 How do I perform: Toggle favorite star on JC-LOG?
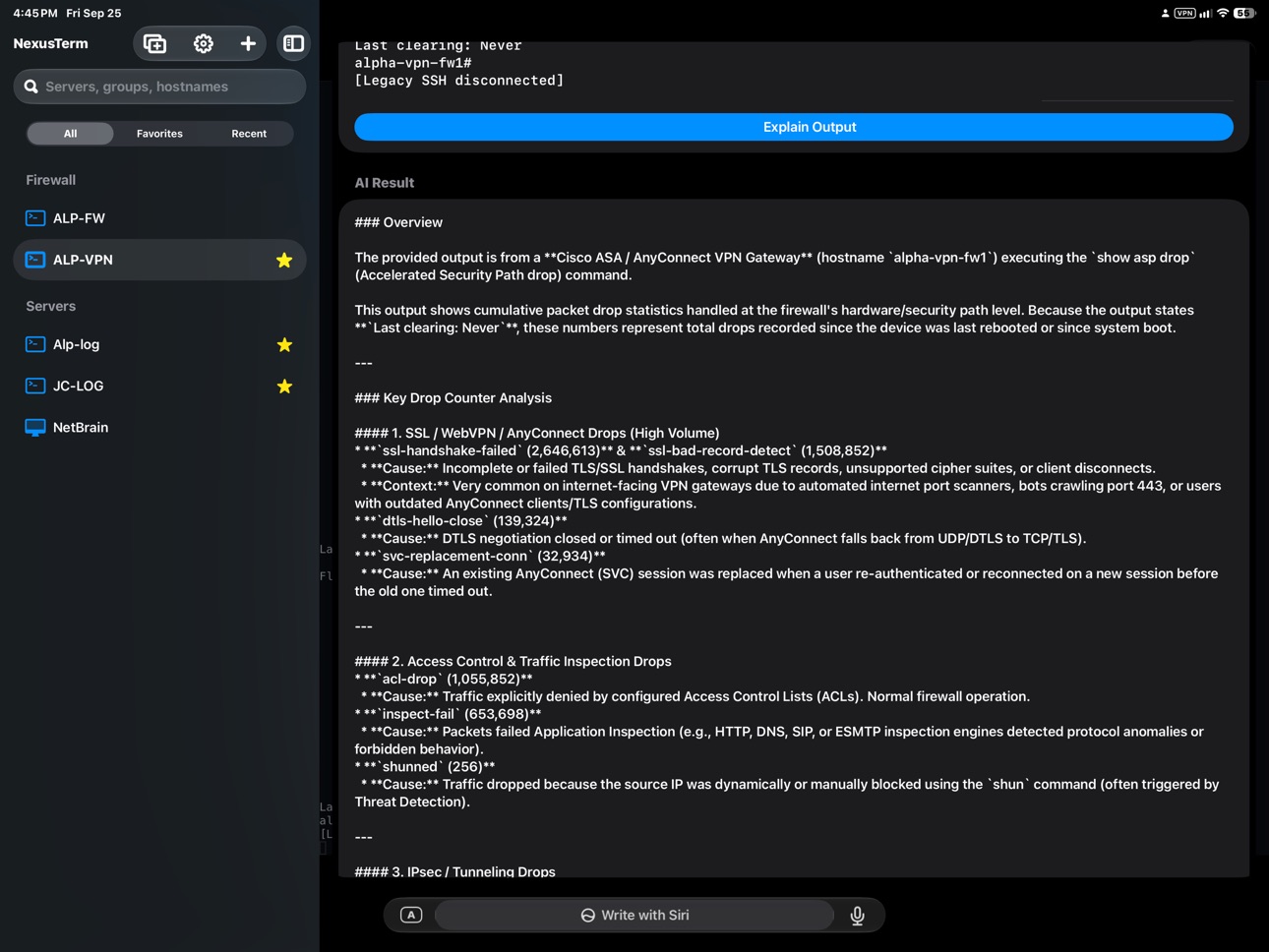[284, 386]
